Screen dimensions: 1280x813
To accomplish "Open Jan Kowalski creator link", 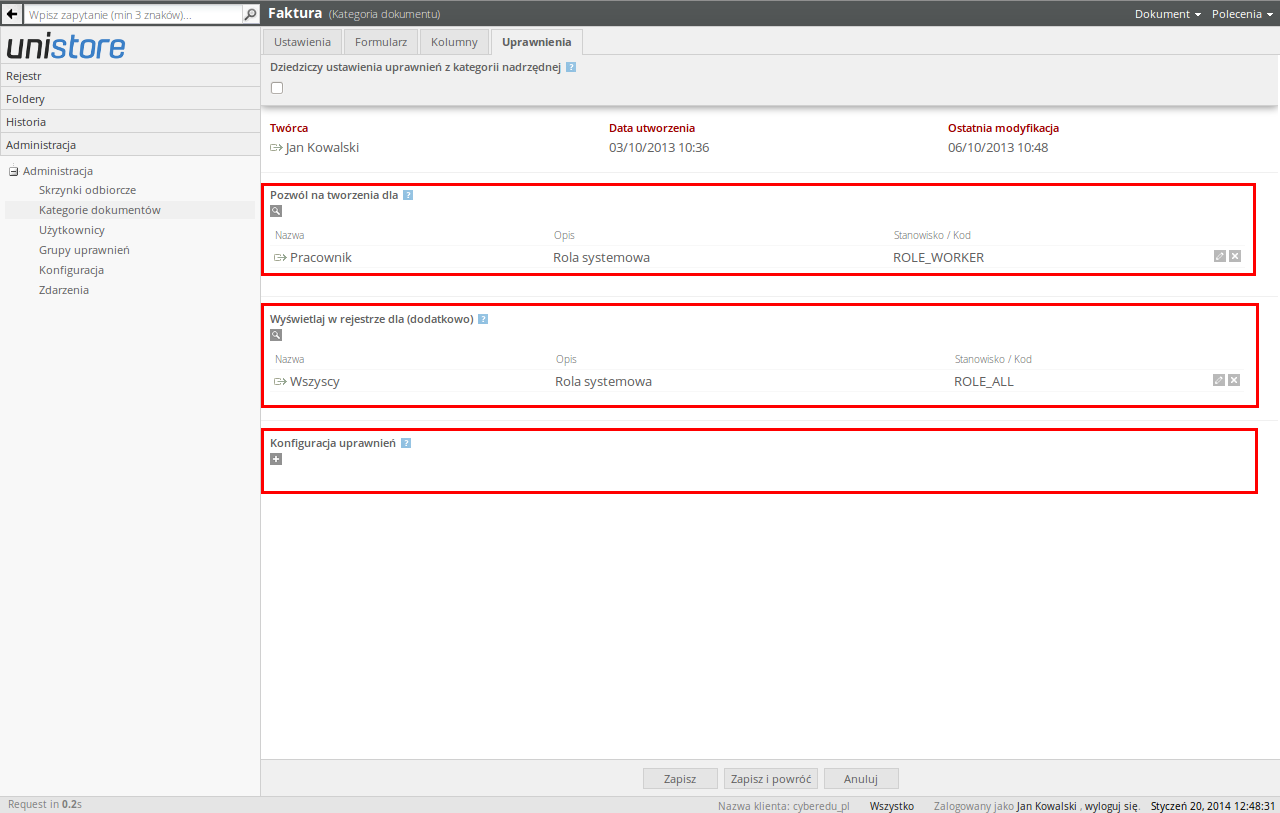I will pyautogui.click(x=322, y=147).
